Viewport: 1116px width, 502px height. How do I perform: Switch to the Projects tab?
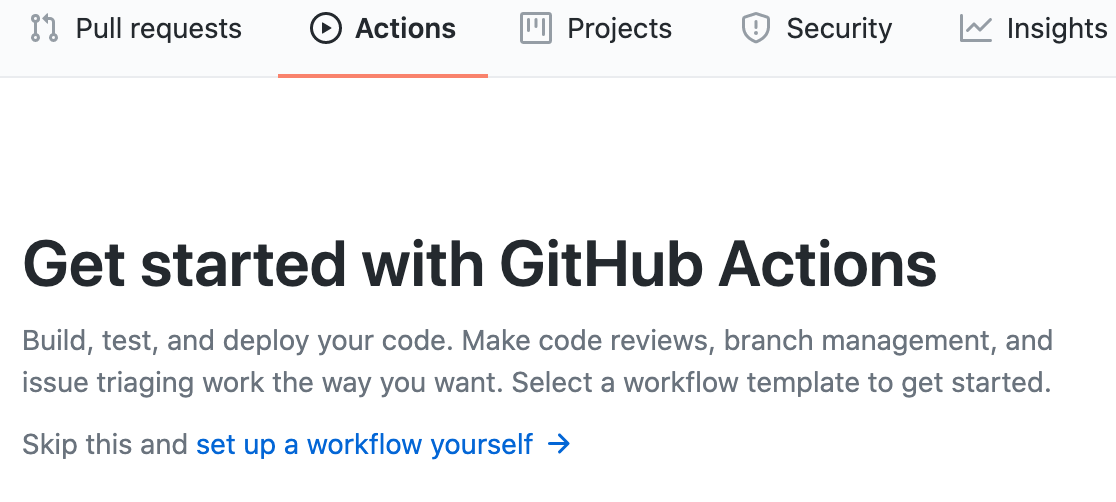click(619, 29)
